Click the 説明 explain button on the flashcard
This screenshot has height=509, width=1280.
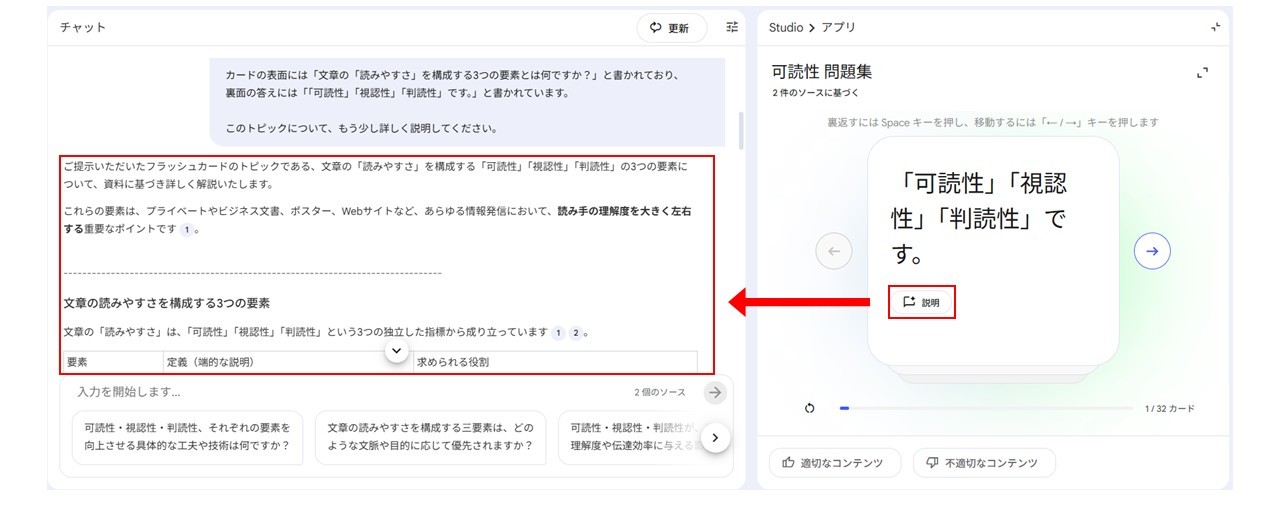921,302
